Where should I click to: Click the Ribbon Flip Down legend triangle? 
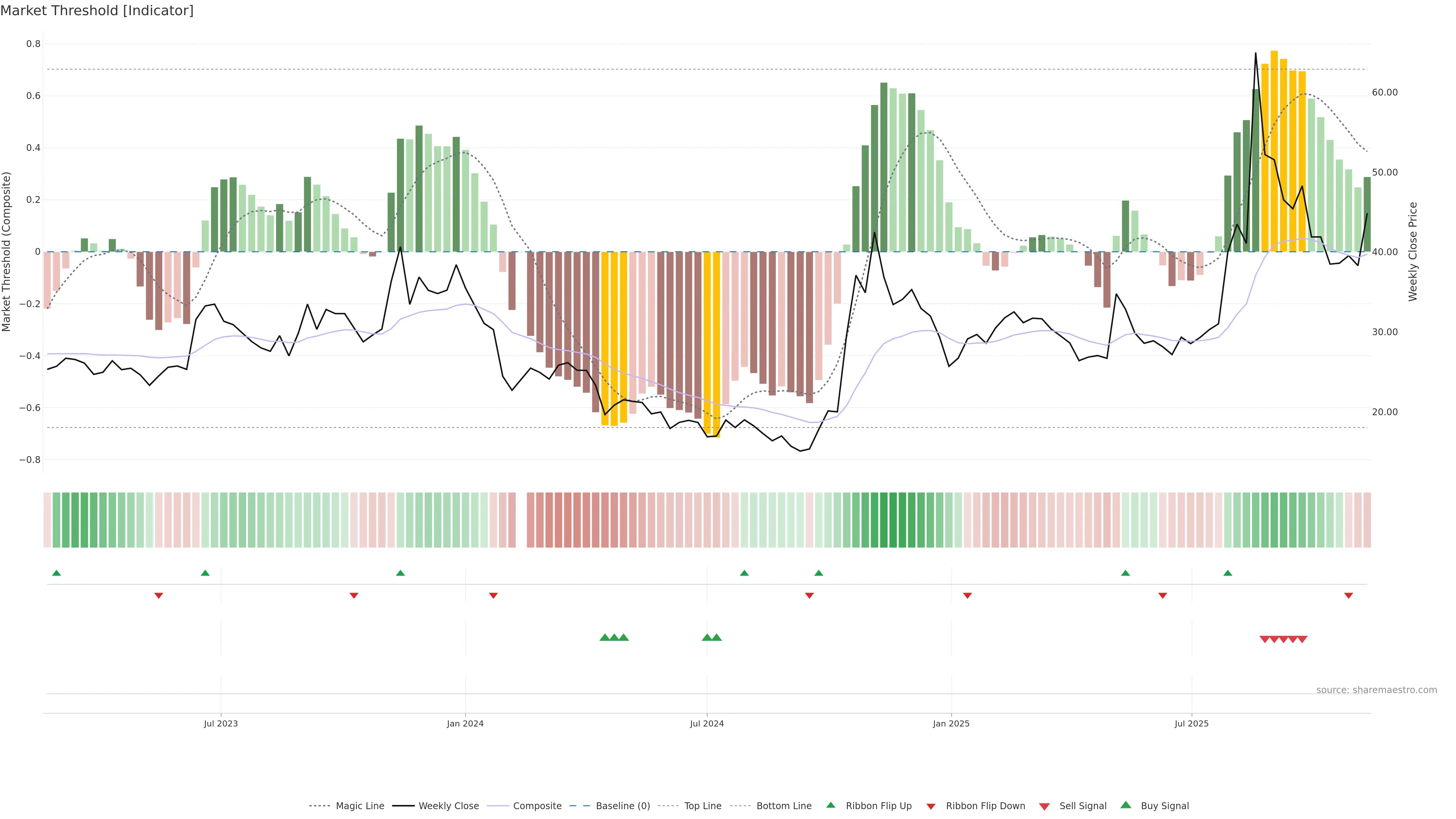(930, 806)
